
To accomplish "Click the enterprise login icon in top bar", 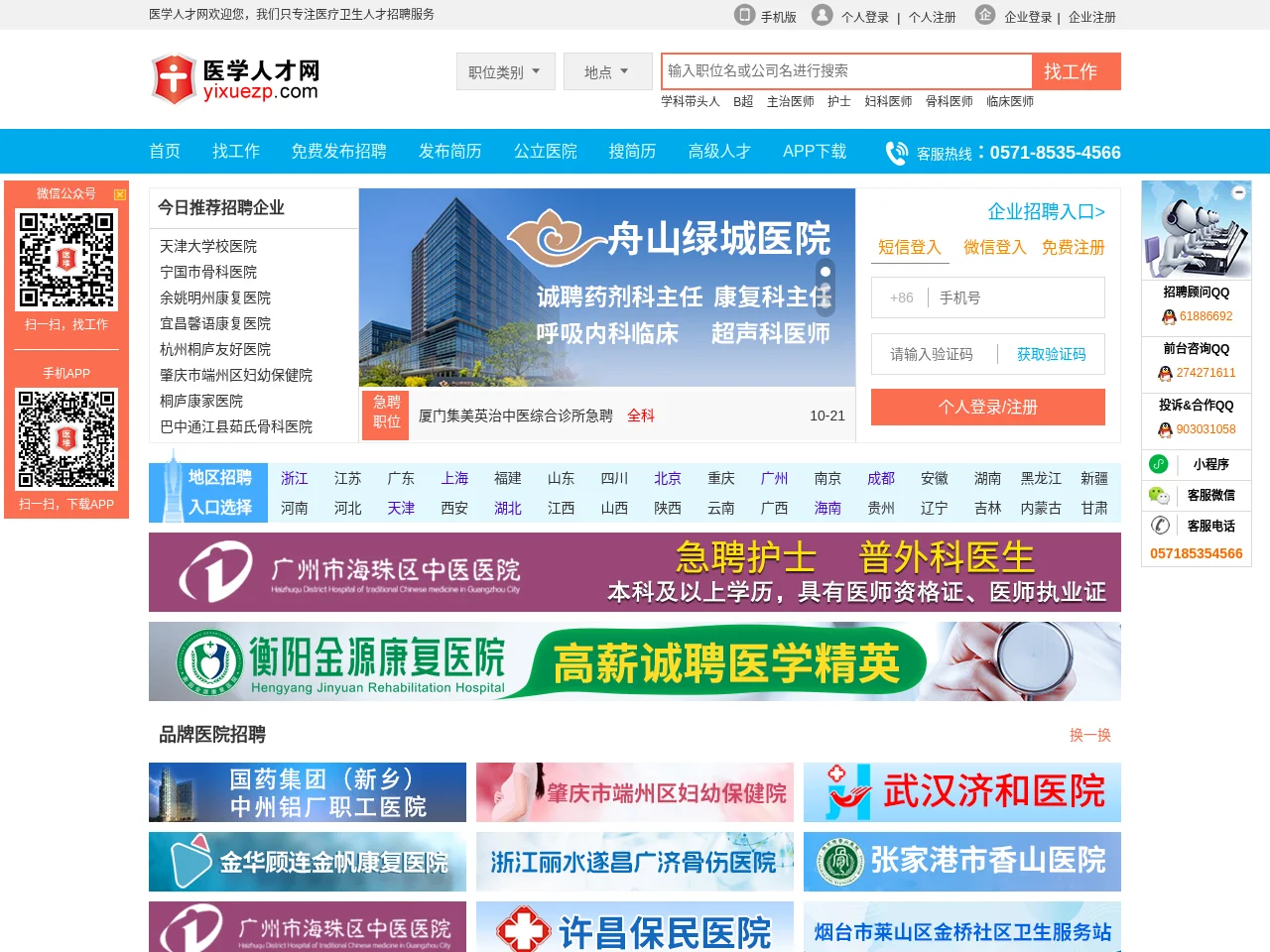I will [x=984, y=15].
